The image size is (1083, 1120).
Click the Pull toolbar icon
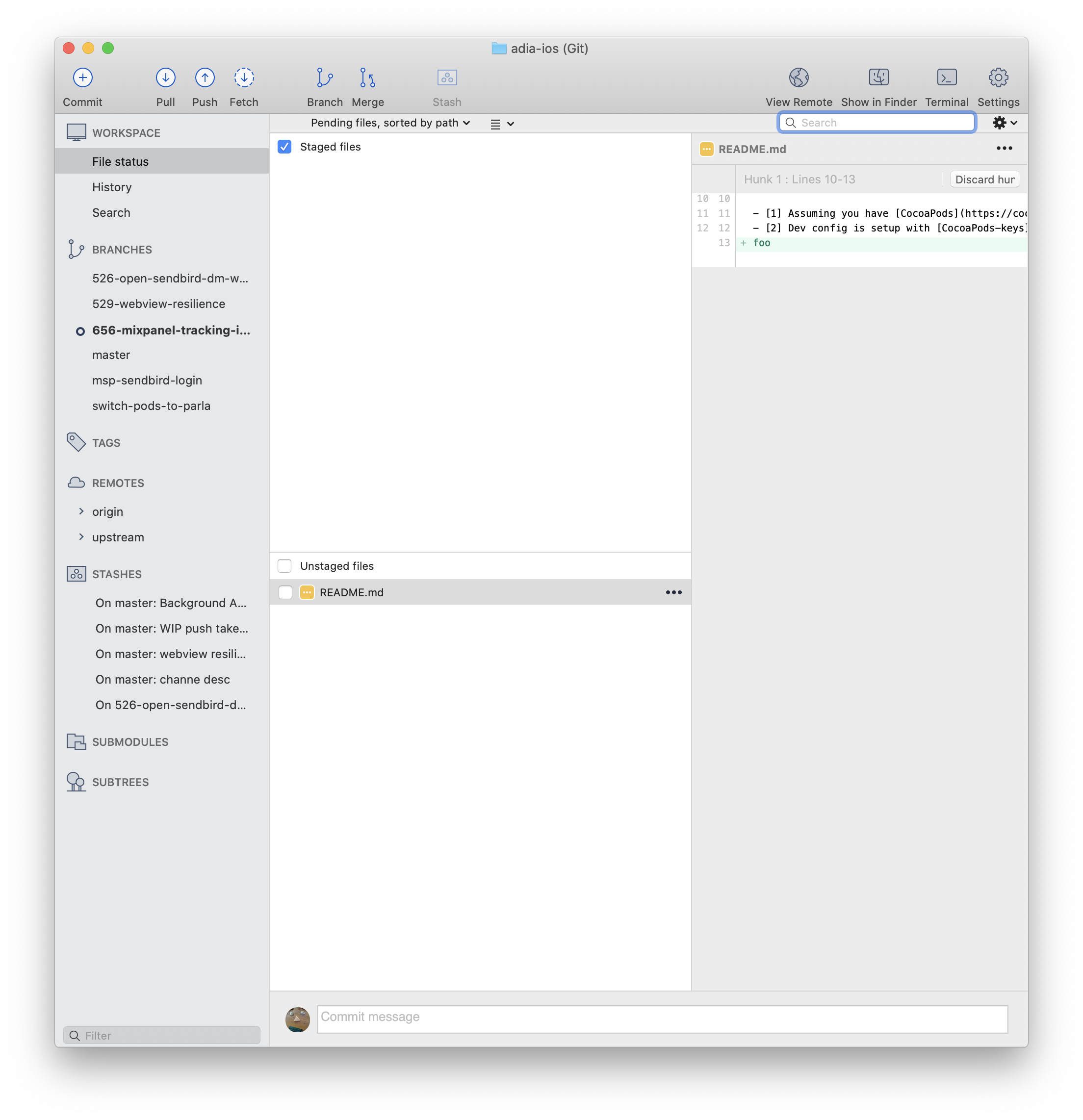pyautogui.click(x=166, y=77)
